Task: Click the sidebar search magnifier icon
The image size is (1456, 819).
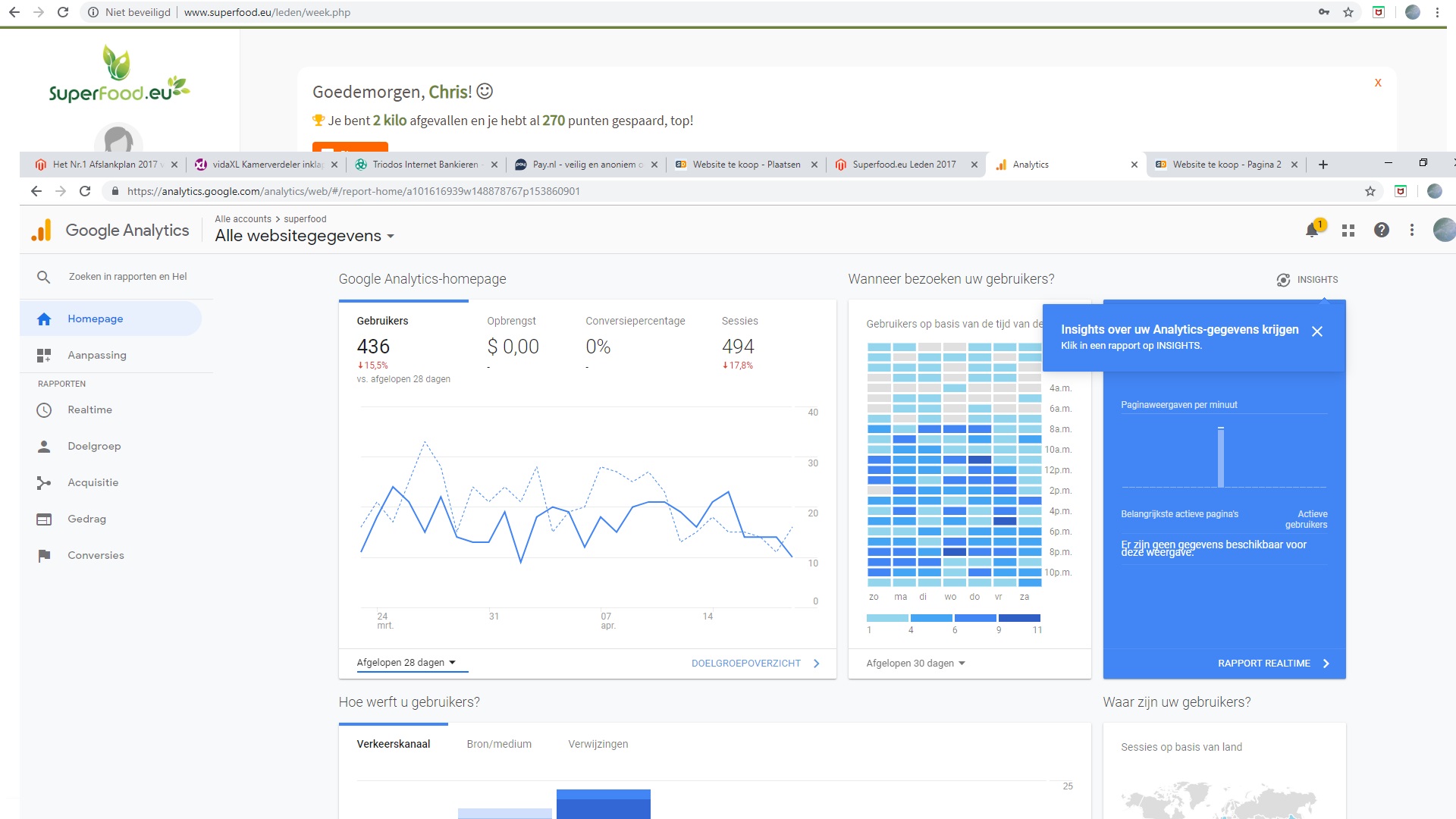Action: pyautogui.click(x=44, y=277)
